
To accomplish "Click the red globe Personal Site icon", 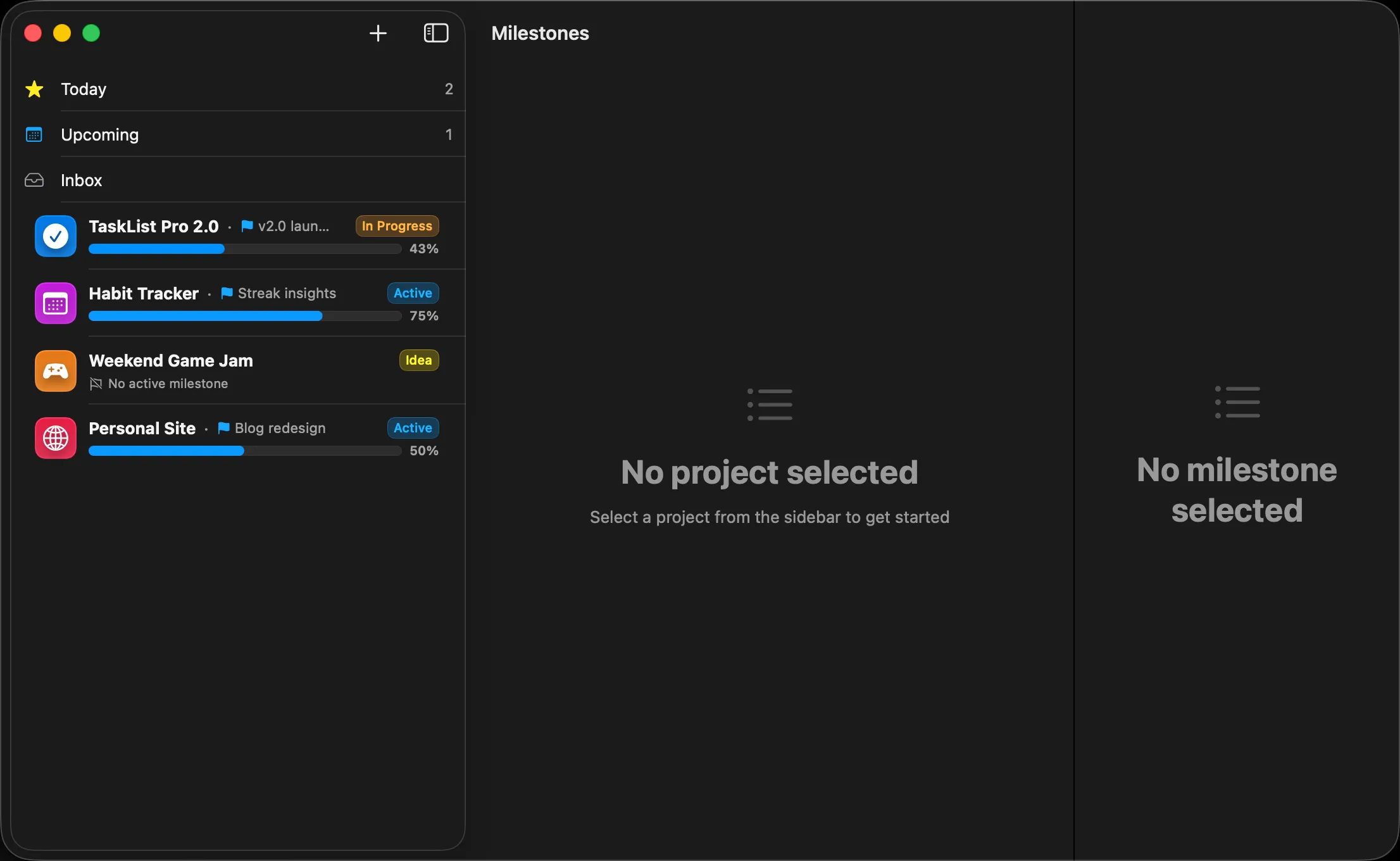I will (x=56, y=438).
